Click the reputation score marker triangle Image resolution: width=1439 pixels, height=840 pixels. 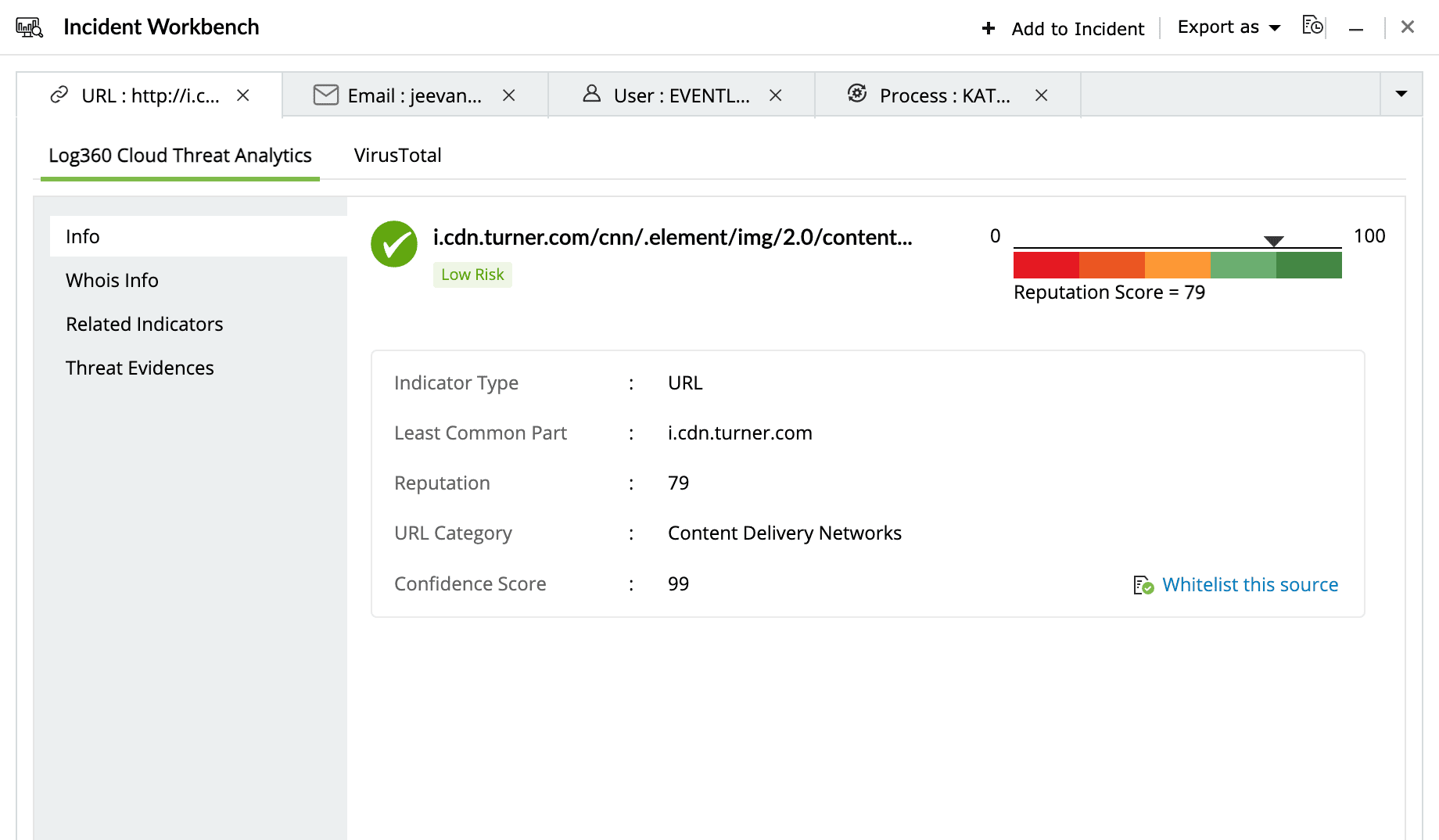coord(1274,241)
